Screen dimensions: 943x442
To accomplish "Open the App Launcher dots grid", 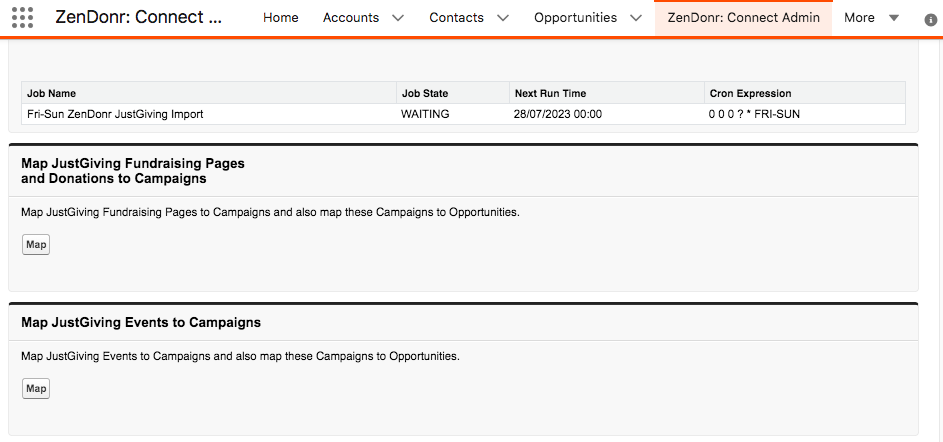I will click(x=22, y=18).
